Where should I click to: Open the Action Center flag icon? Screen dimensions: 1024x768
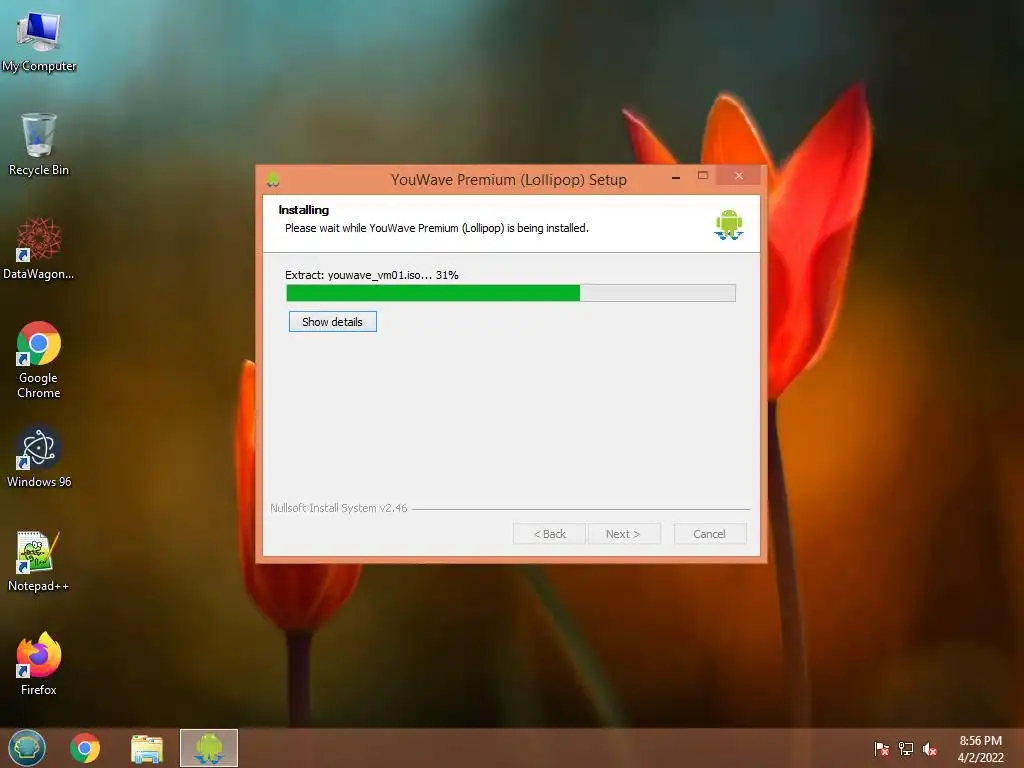pyautogui.click(x=881, y=748)
